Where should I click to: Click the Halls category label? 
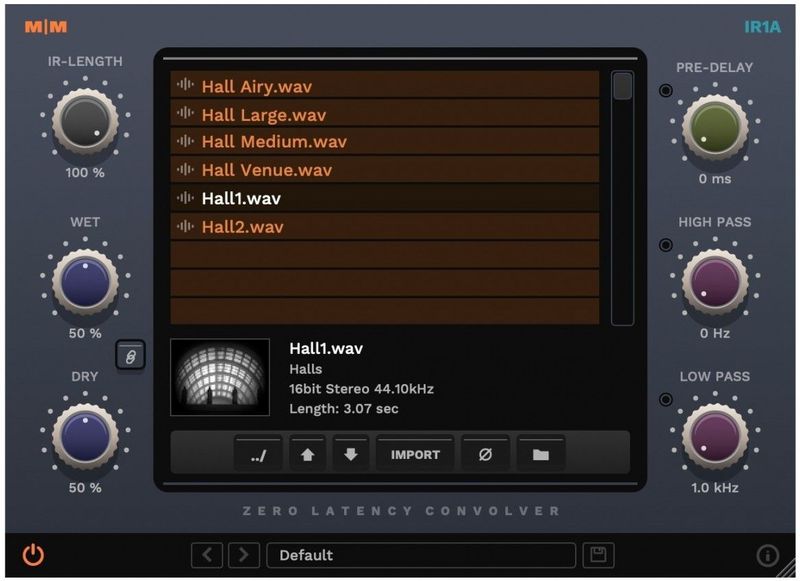(x=306, y=369)
